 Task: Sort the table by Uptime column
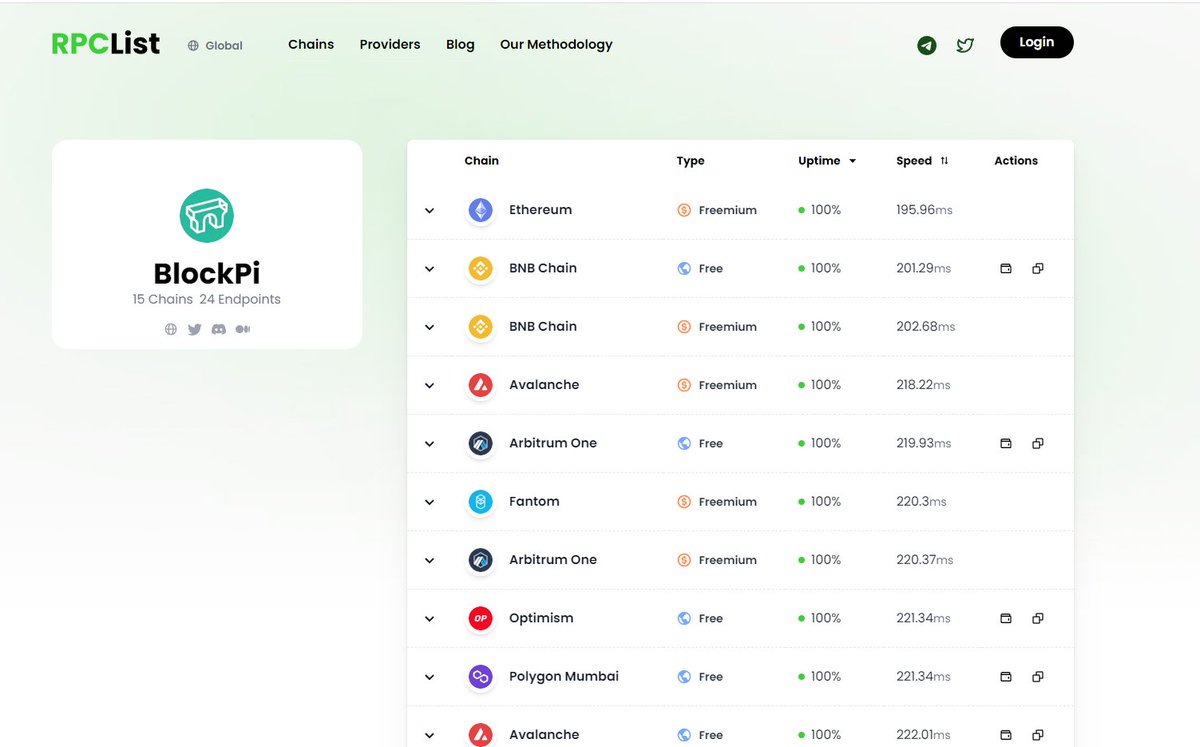click(x=827, y=160)
